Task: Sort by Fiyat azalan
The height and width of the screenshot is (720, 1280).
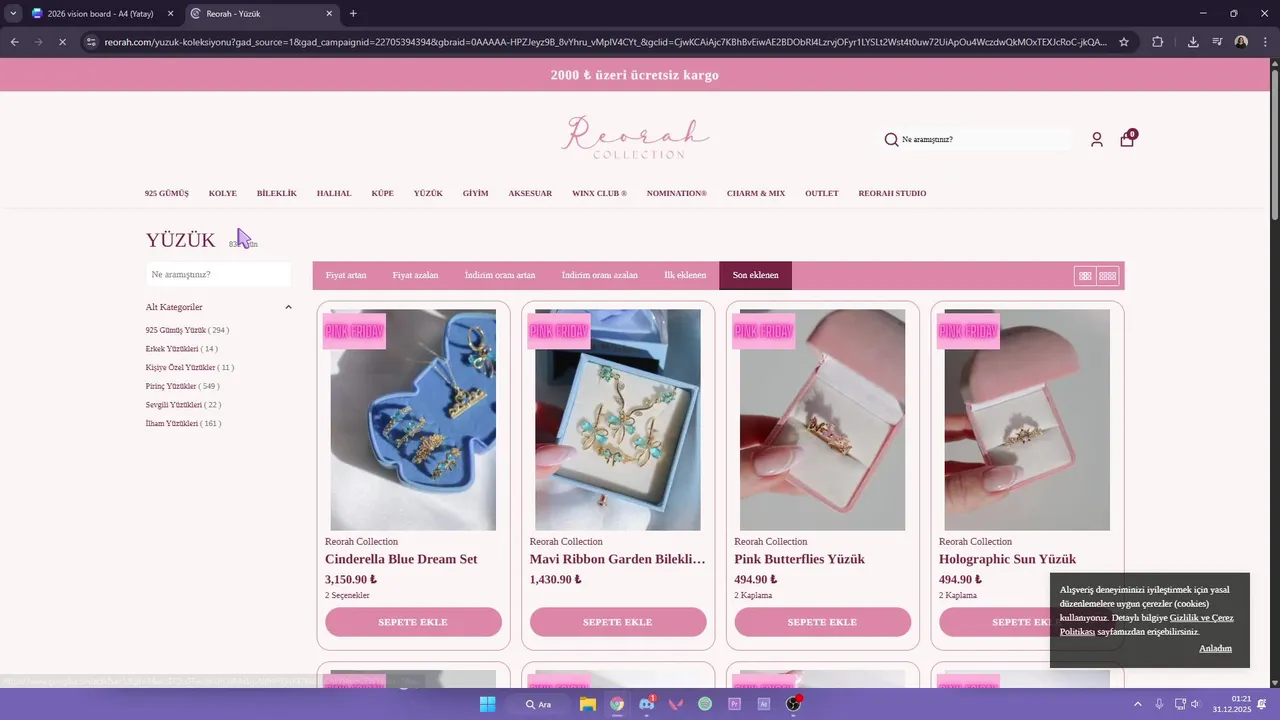Action: click(415, 275)
